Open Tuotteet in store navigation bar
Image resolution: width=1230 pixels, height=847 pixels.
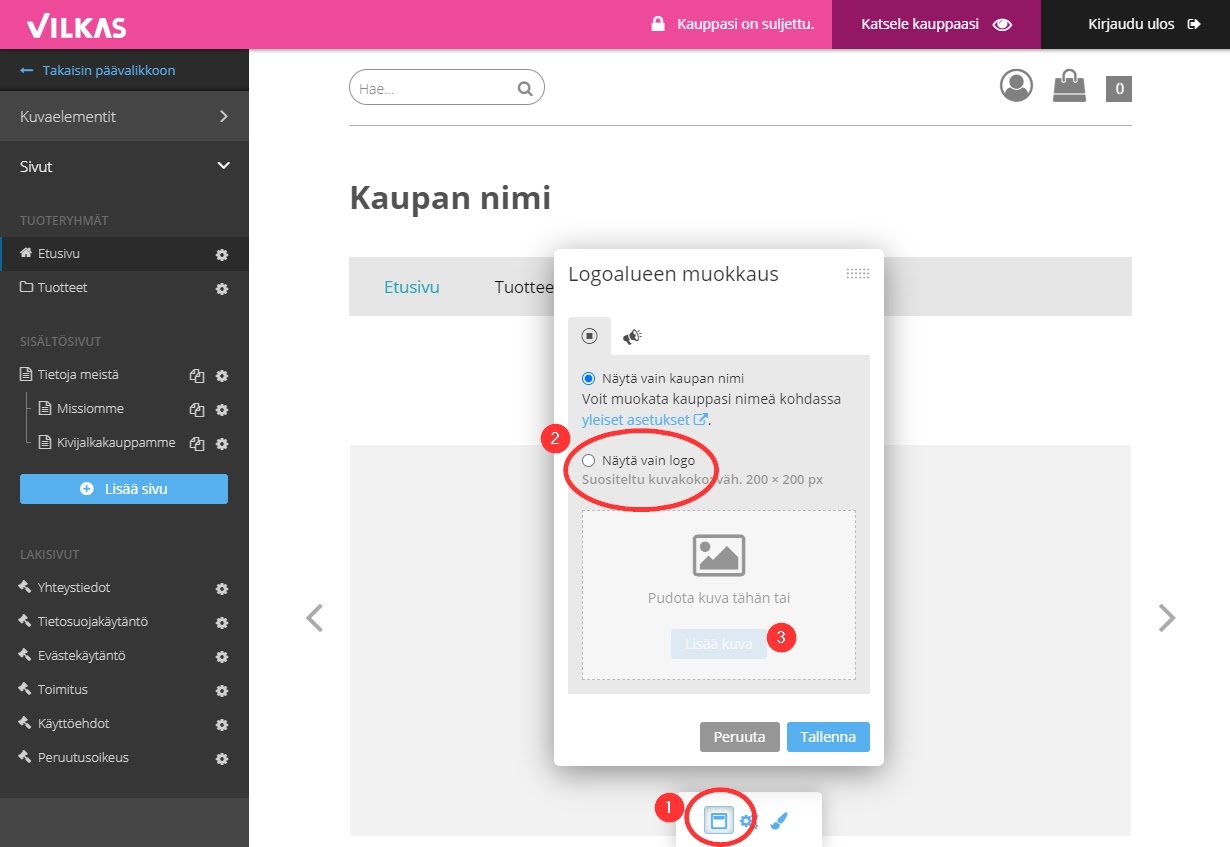[524, 287]
